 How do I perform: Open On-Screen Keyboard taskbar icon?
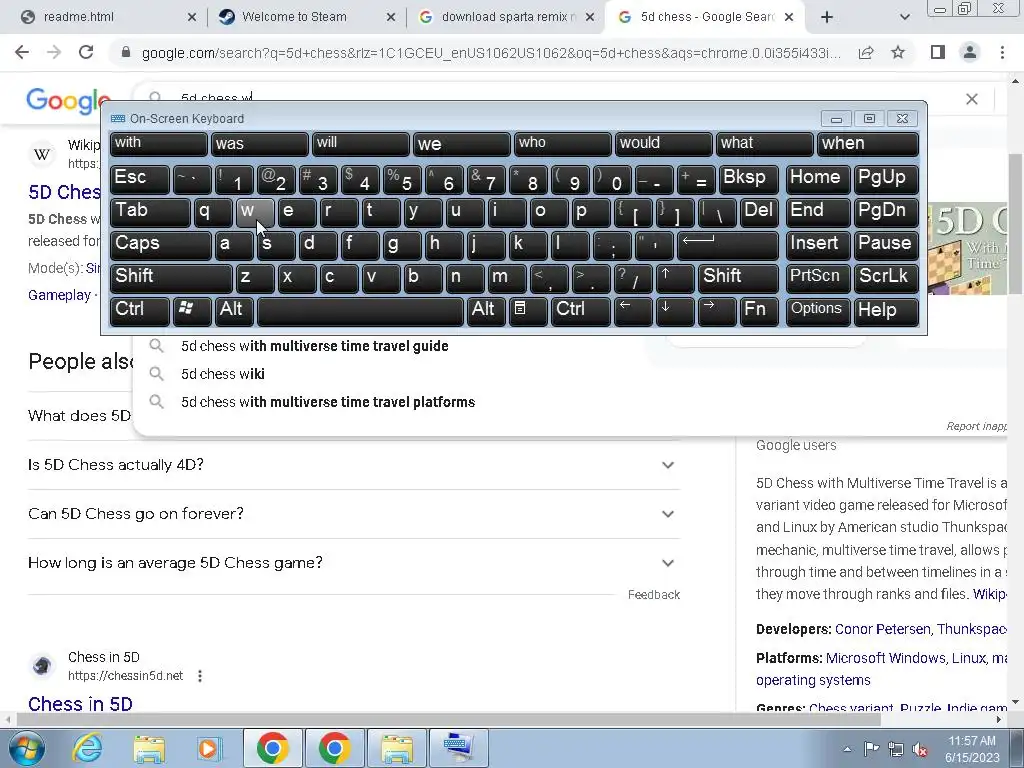coord(456,748)
